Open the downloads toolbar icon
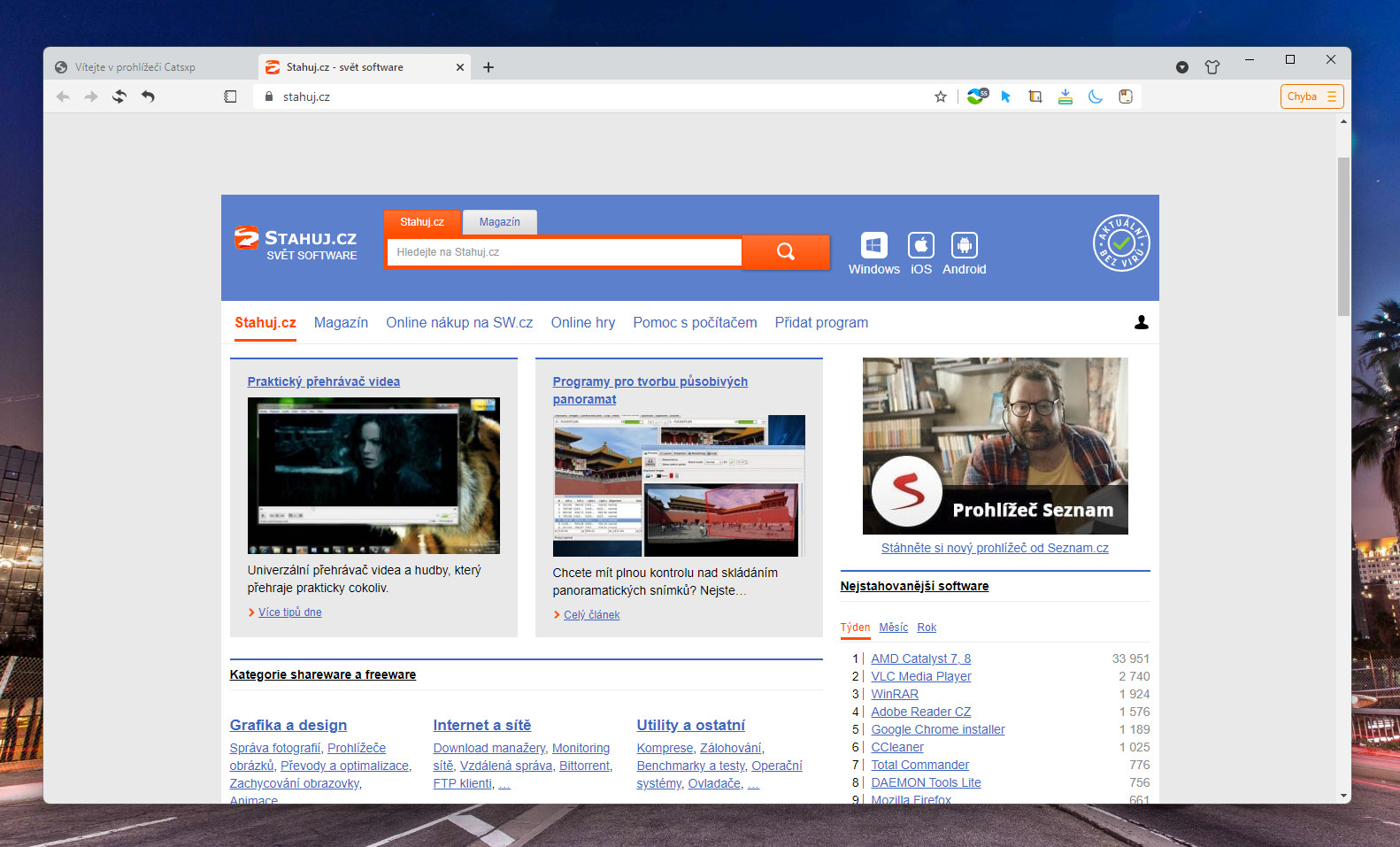 (x=1065, y=96)
